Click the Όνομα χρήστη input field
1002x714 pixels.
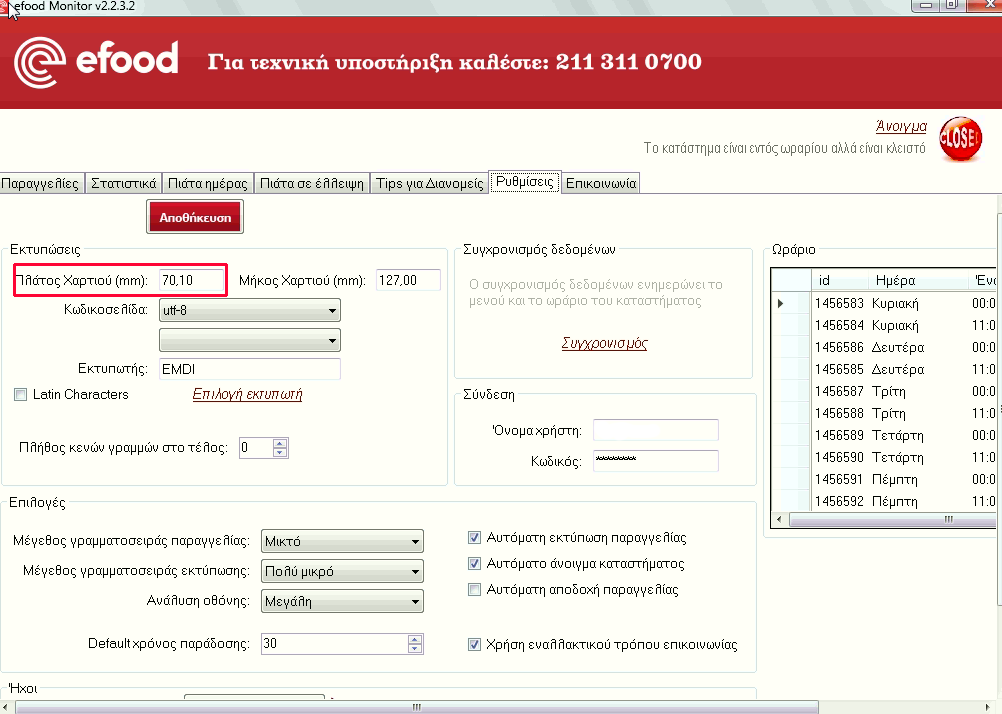tap(656, 430)
